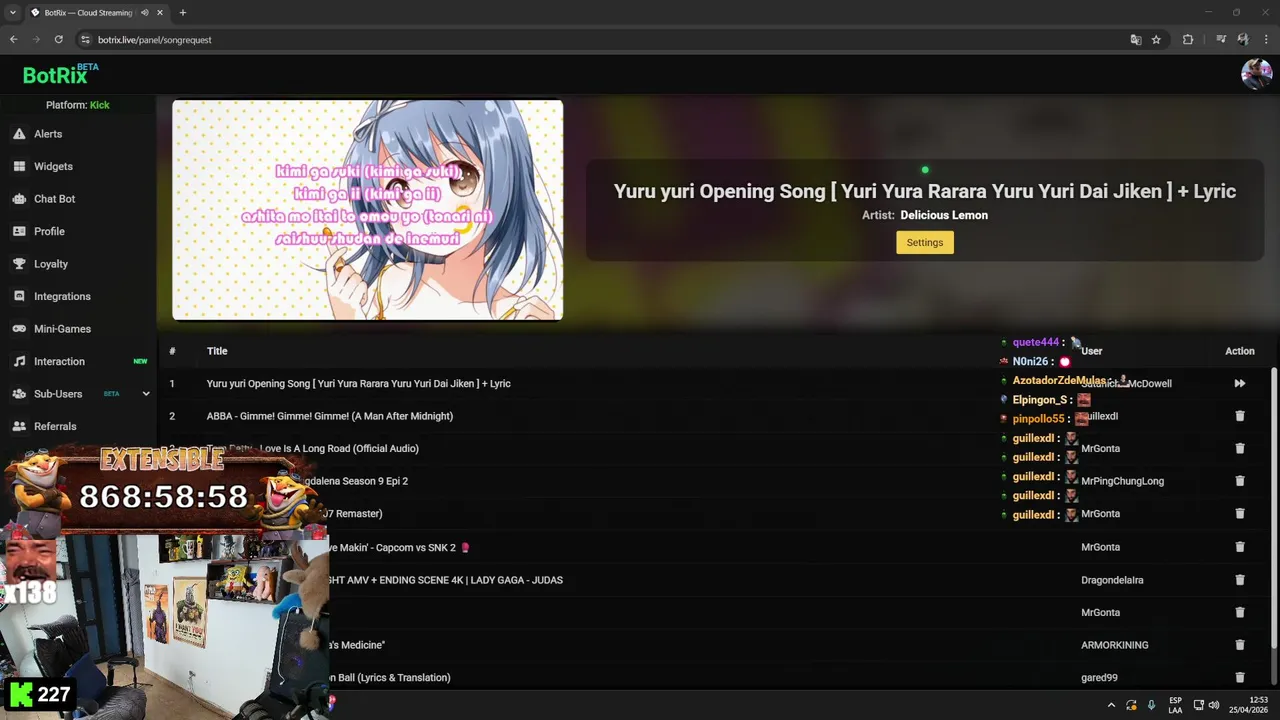Click the Yuru yuri Opening Song title heading

(x=924, y=191)
